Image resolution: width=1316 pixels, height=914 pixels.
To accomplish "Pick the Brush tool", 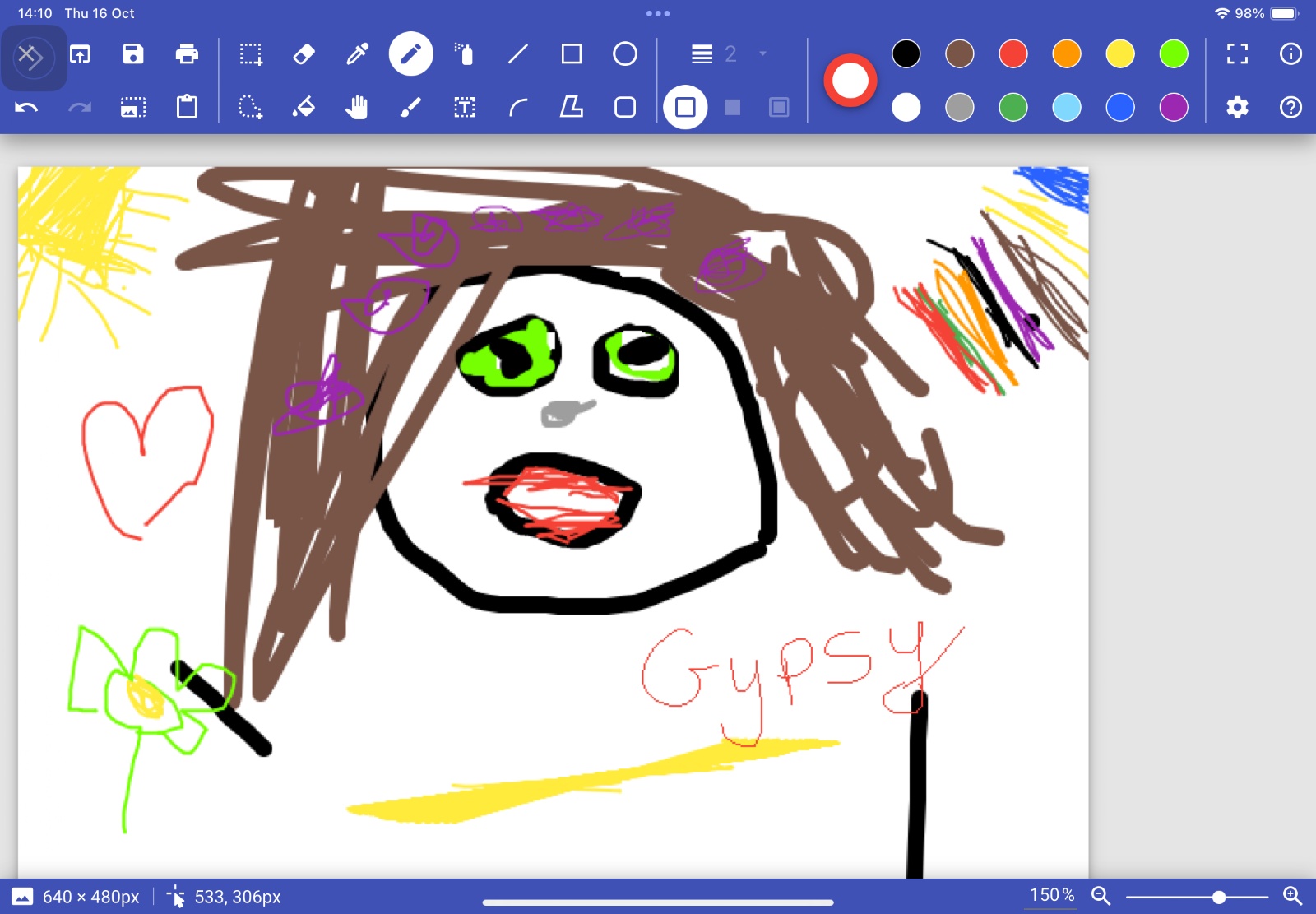I will 410,107.
